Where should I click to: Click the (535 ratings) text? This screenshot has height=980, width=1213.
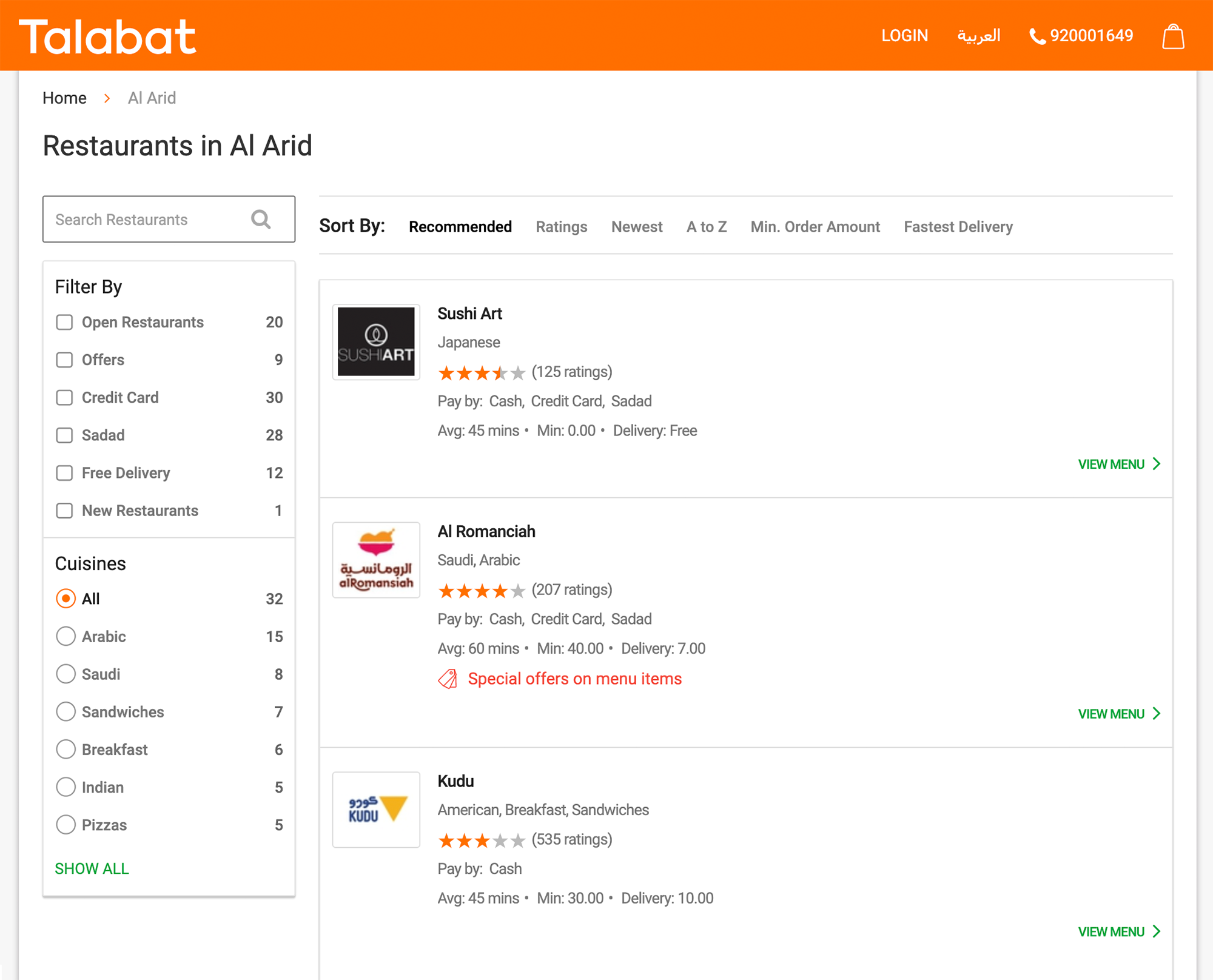point(572,839)
